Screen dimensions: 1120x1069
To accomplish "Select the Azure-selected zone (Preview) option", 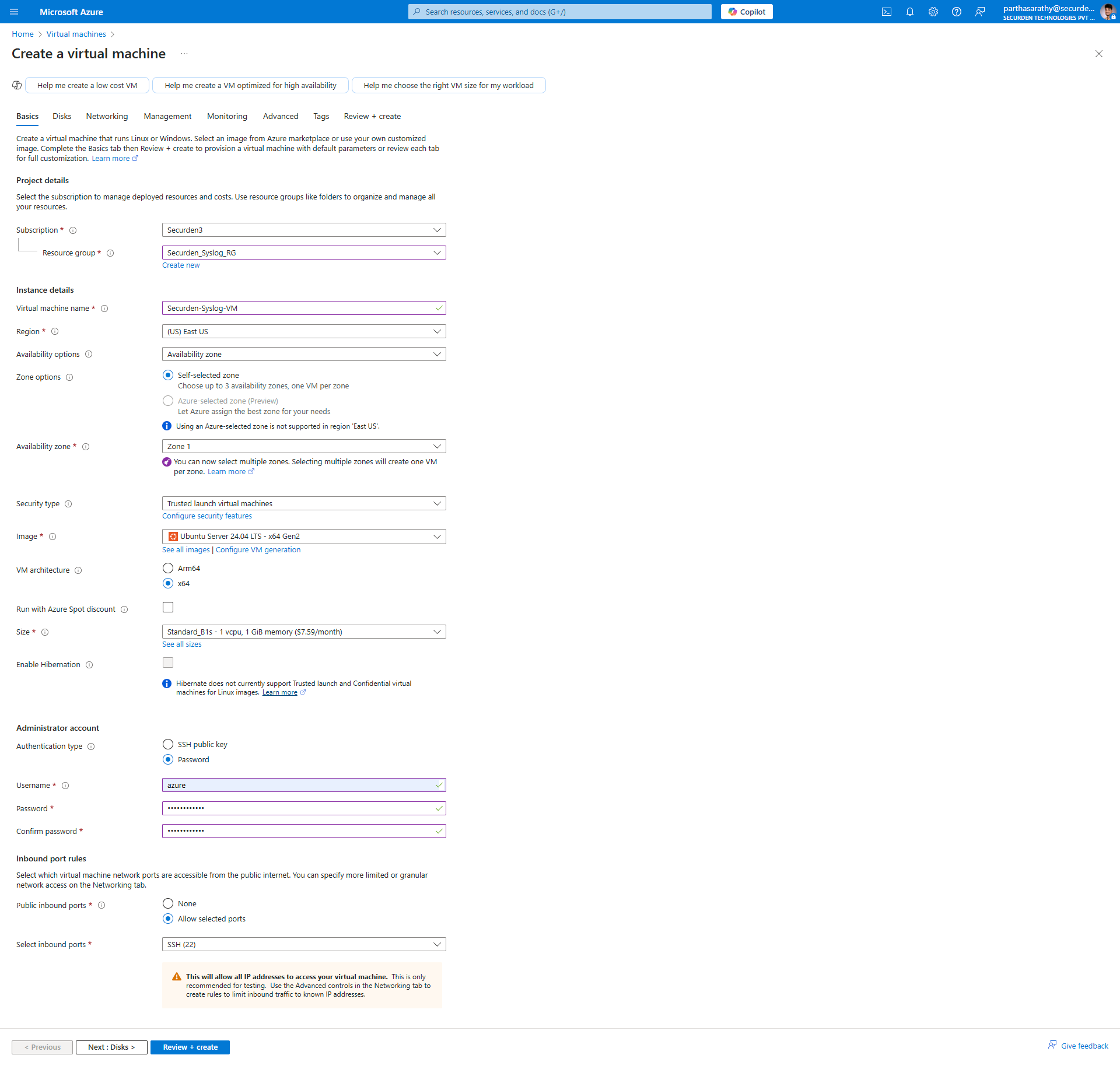I will pyautogui.click(x=168, y=401).
